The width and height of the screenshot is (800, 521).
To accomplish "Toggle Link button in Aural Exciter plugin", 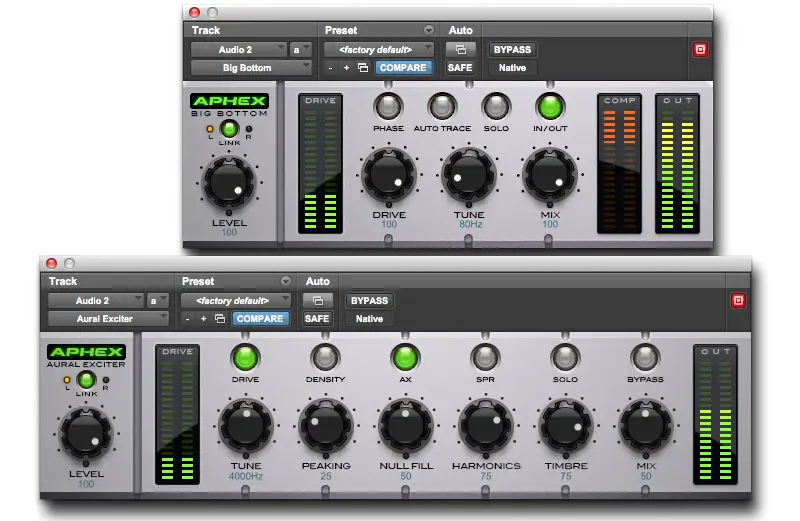I will click(x=86, y=380).
